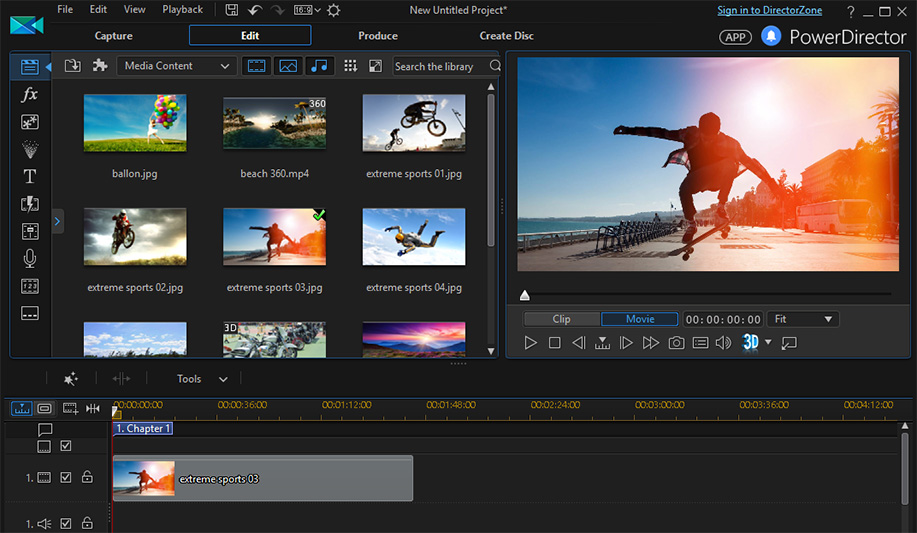Viewport: 917px width, 533px height.
Task: Open the Fit zoom dropdown
Action: 803,319
